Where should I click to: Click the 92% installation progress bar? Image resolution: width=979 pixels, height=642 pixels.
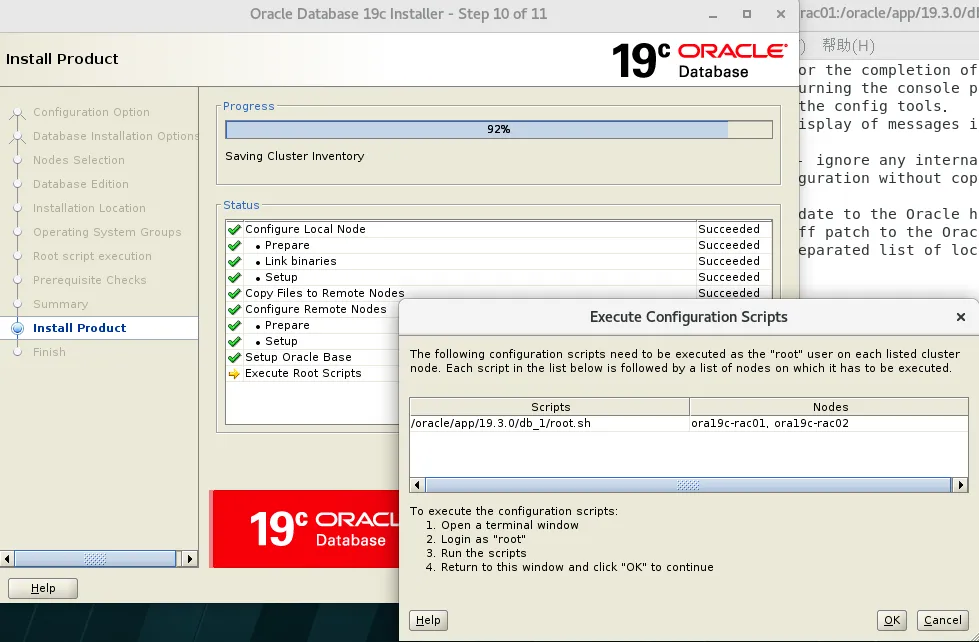[x=498, y=129]
